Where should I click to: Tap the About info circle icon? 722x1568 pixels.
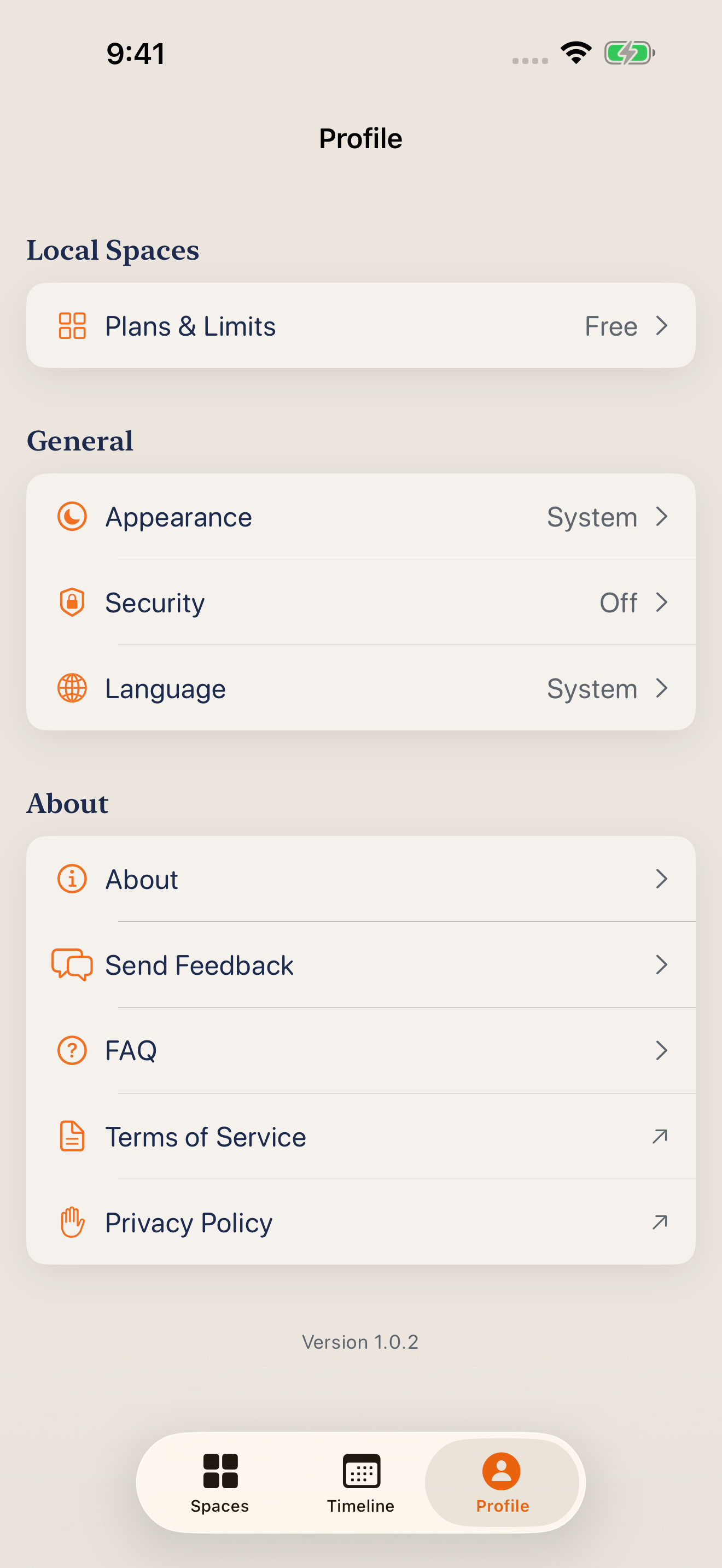(x=72, y=879)
